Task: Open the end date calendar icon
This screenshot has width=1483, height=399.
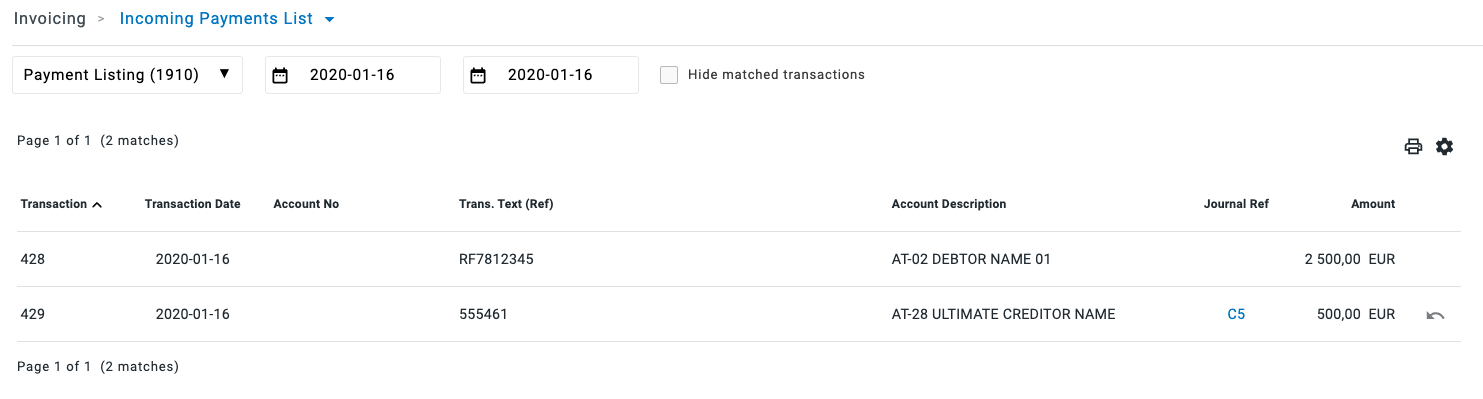Action: tap(478, 75)
